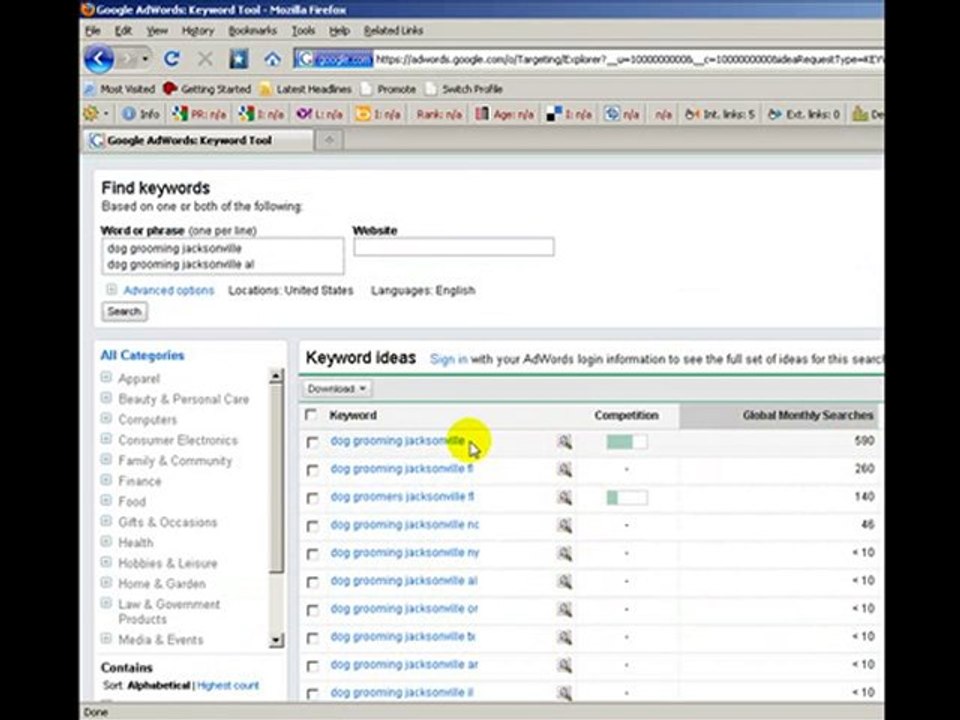The width and height of the screenshot is (960, 720).
Task: Click magnifier icon for dog grooming jacksonville al
Action: 564,581
